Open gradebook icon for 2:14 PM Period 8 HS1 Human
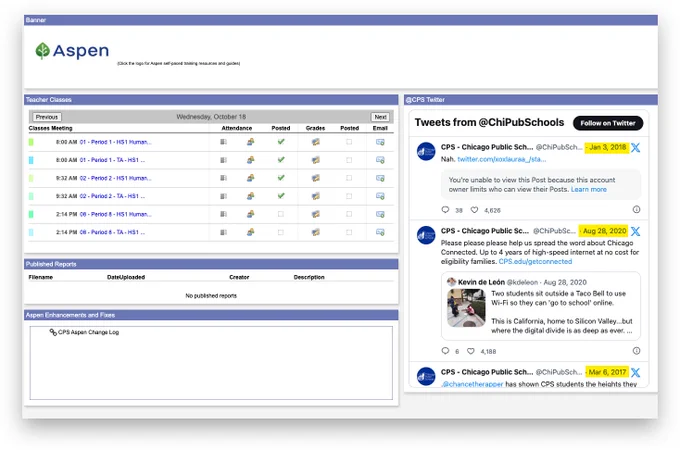This screenshot has height=450, width=680. pyautogui.click(x=316, y=214)
